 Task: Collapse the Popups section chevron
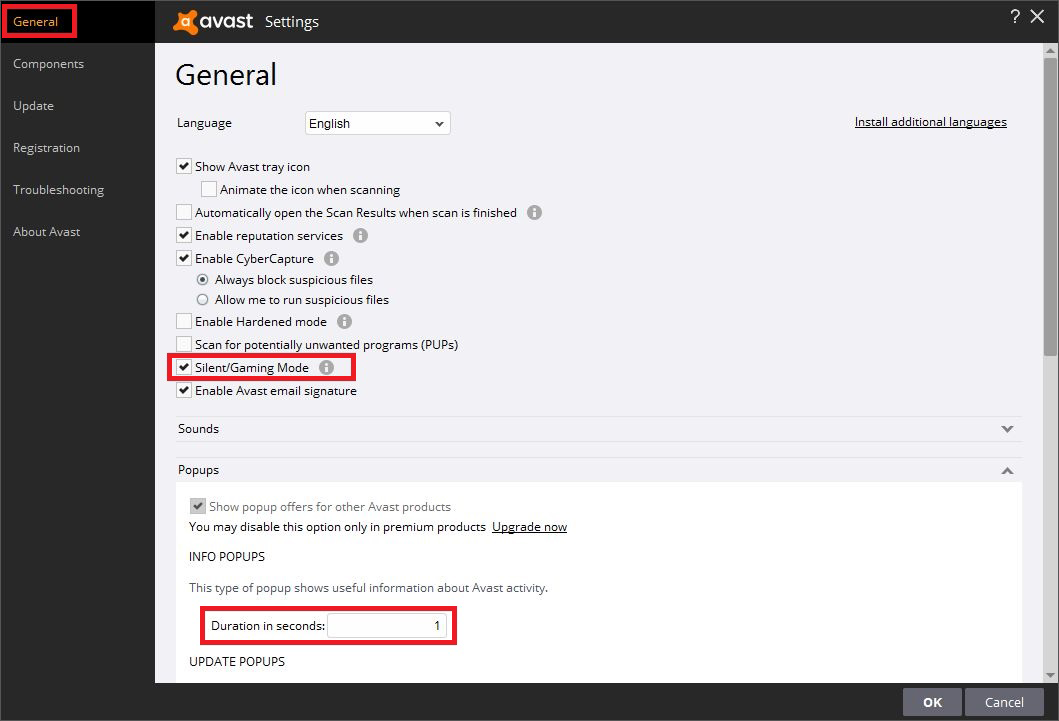point(1007,471)
